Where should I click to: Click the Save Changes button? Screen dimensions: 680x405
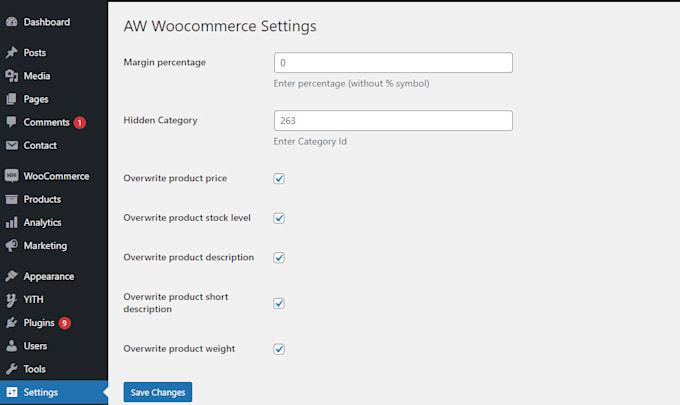pyautogui.click(x=158, y=392)
